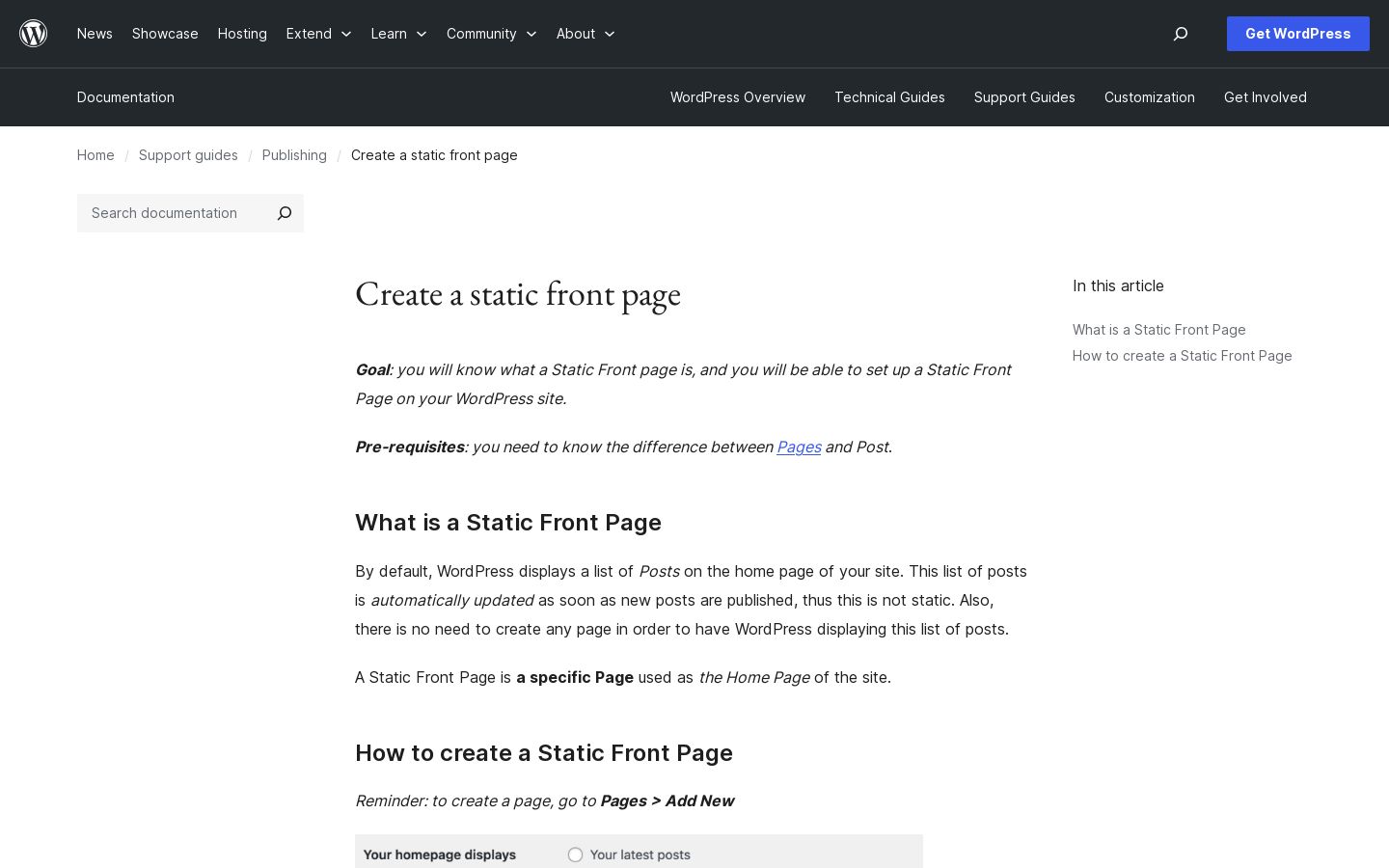Open the Customization documentation link
This screenshot has height=868, width=1389.
1150,97
